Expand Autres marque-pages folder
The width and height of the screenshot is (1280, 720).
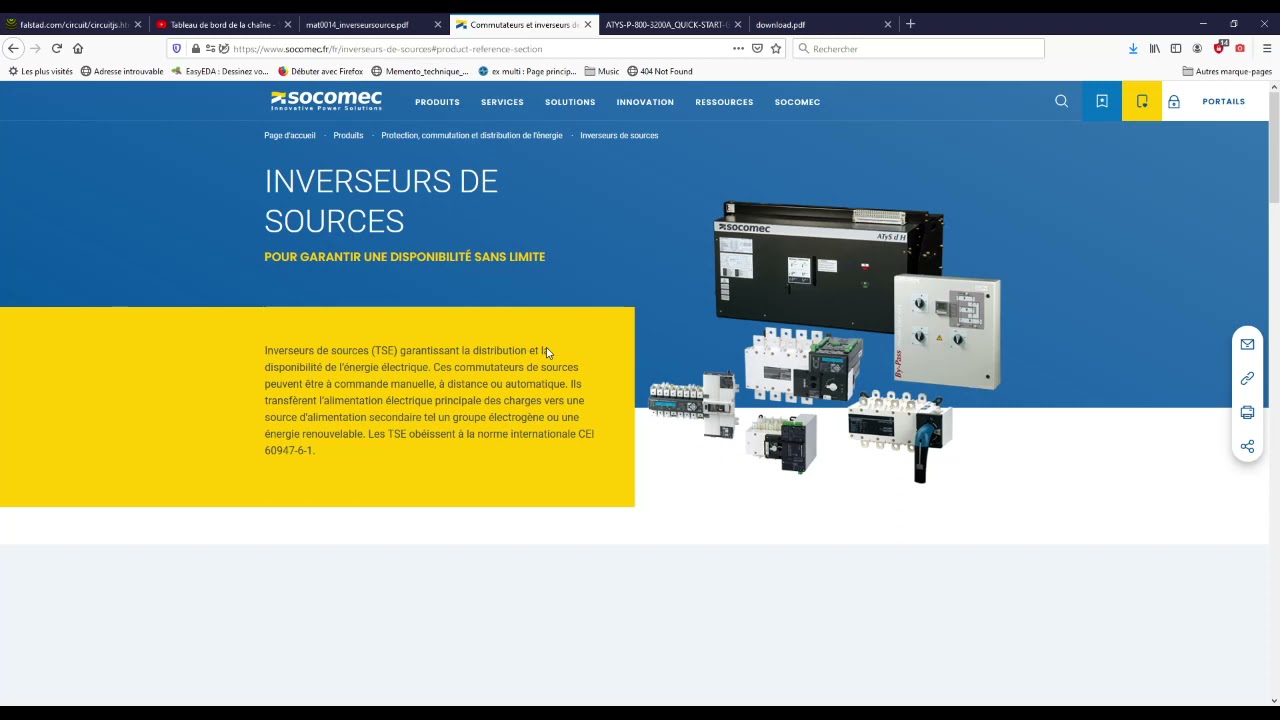[x=1227, y=71]
